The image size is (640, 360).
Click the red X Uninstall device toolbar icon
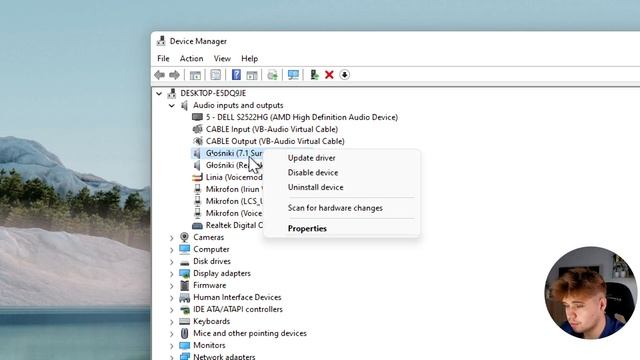[x=329, y=75]
